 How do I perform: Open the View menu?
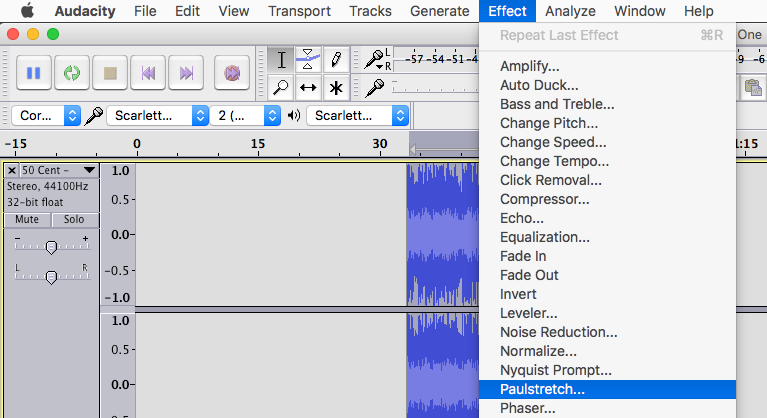click(234, 11)
